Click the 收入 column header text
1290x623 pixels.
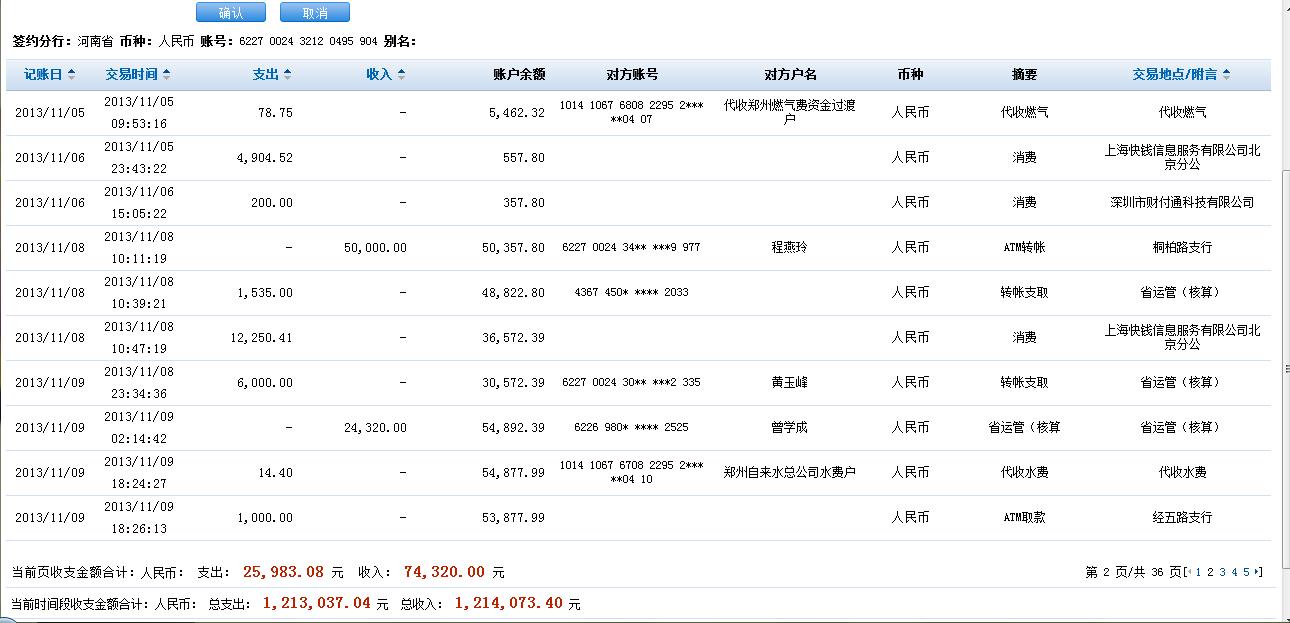point(380,75)
